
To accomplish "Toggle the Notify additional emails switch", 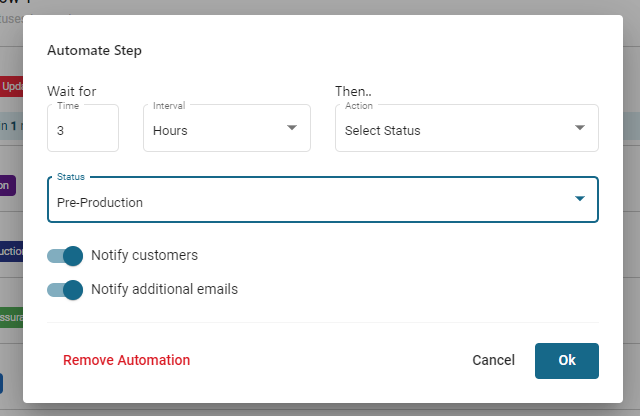I will [x=65, y=290].
